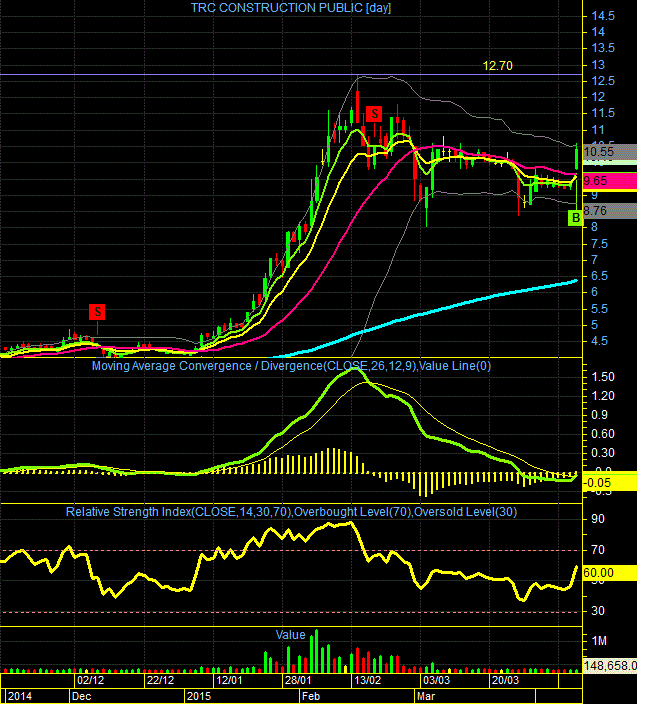
Task: Click the 7.5 price axis label
Action: point(599,244)
